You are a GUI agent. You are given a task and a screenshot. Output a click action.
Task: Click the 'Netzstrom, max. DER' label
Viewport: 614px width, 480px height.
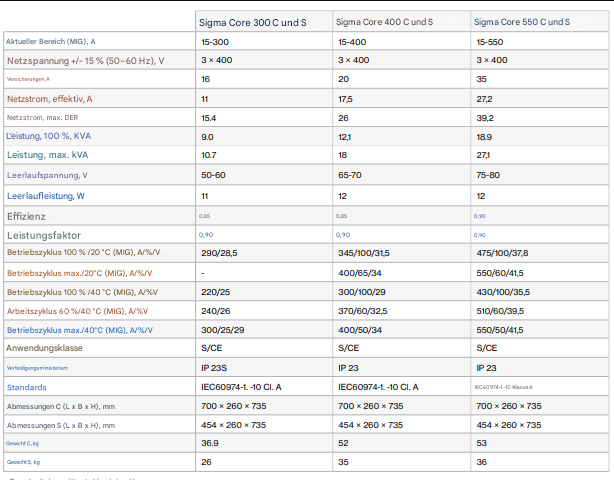coord(42,117)
